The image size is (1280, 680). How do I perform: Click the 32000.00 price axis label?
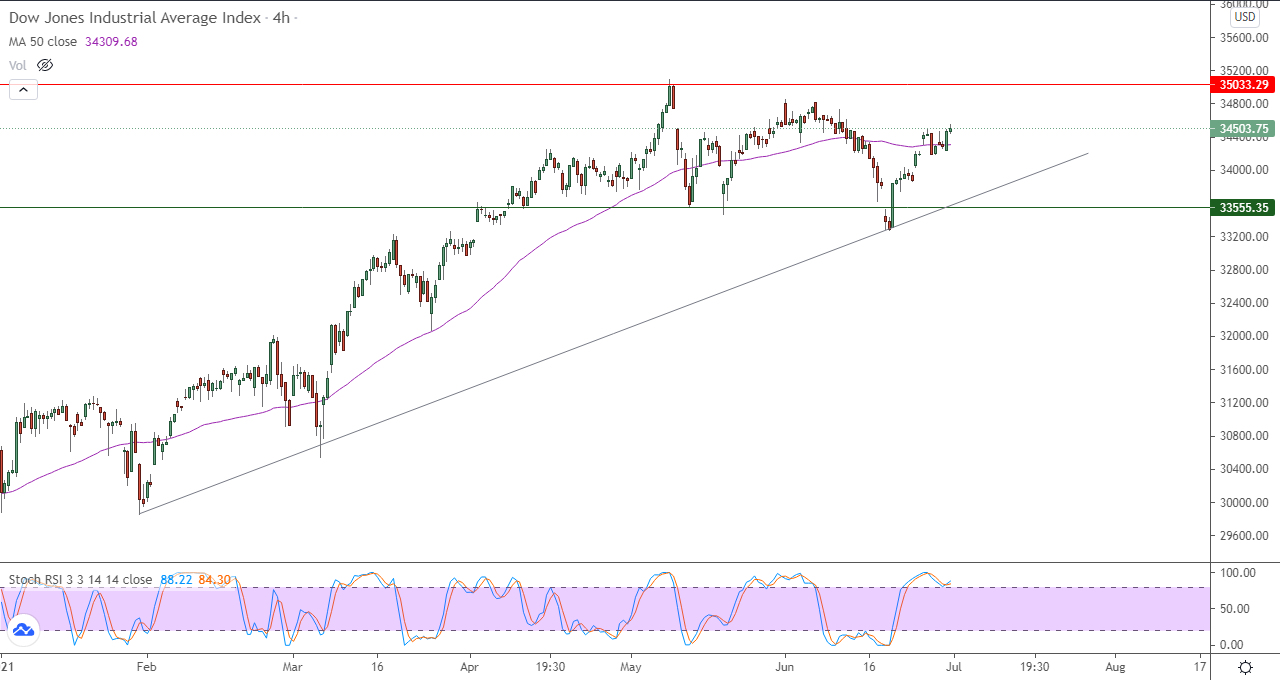1244,336
